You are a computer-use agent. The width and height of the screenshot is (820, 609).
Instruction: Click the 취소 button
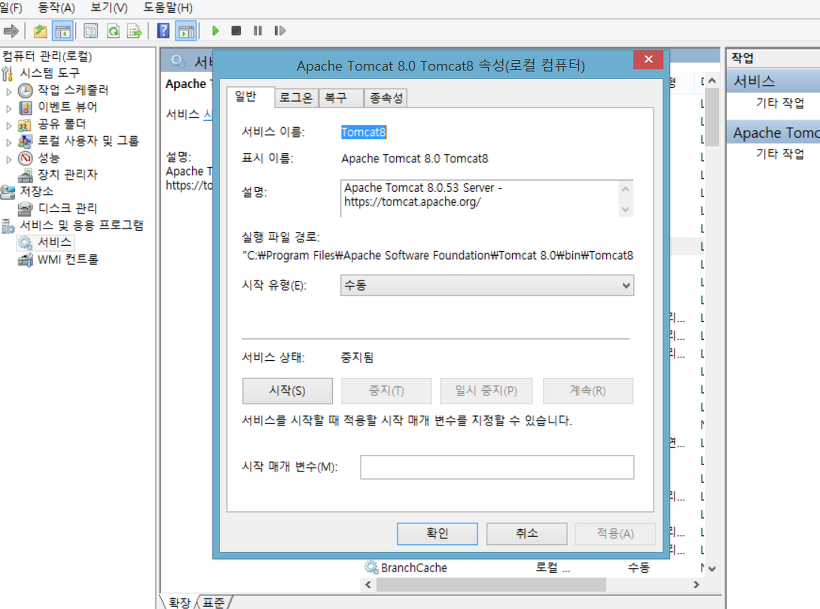coord(527,533)
